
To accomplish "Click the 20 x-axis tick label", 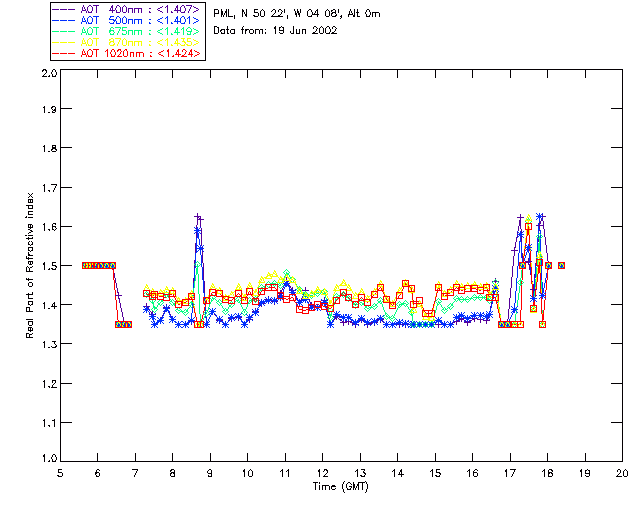I will coord(622,473).
